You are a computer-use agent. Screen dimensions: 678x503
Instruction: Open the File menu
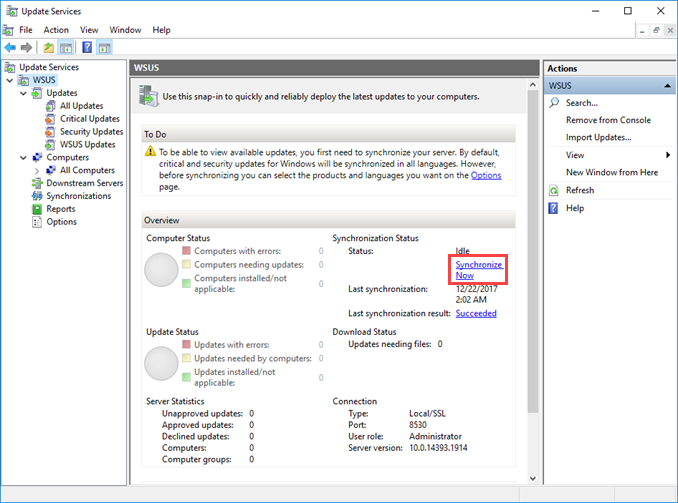[26, 30]
